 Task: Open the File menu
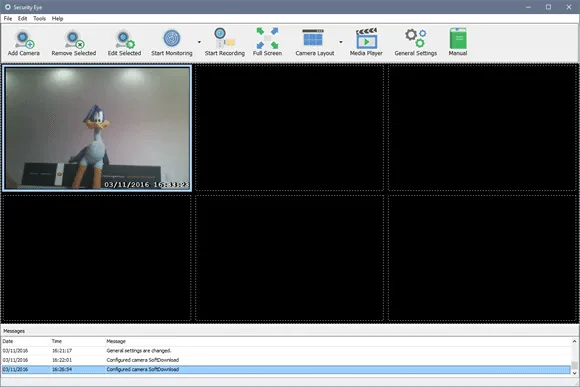(8, 18)
